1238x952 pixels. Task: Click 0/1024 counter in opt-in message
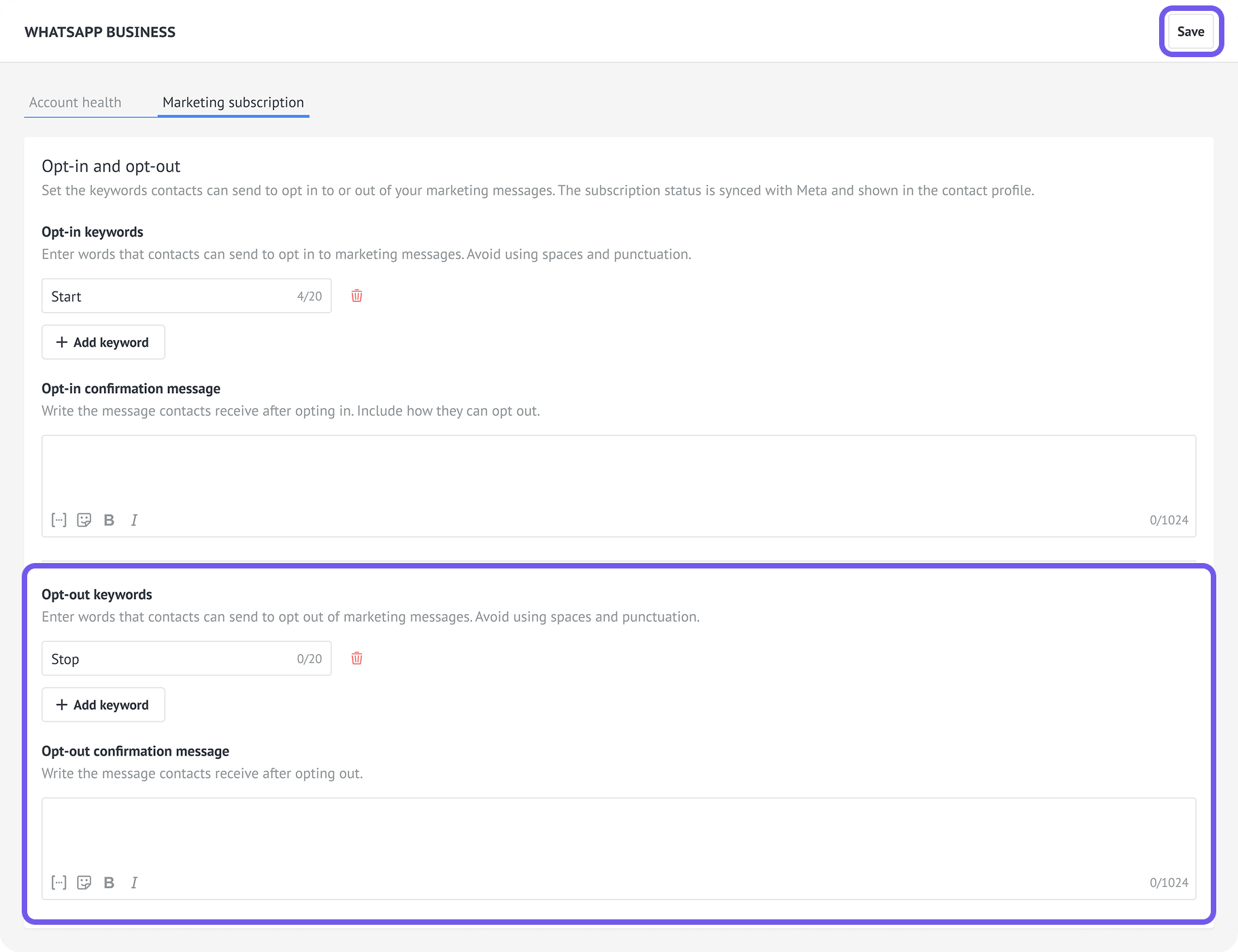click(1169, 520)
